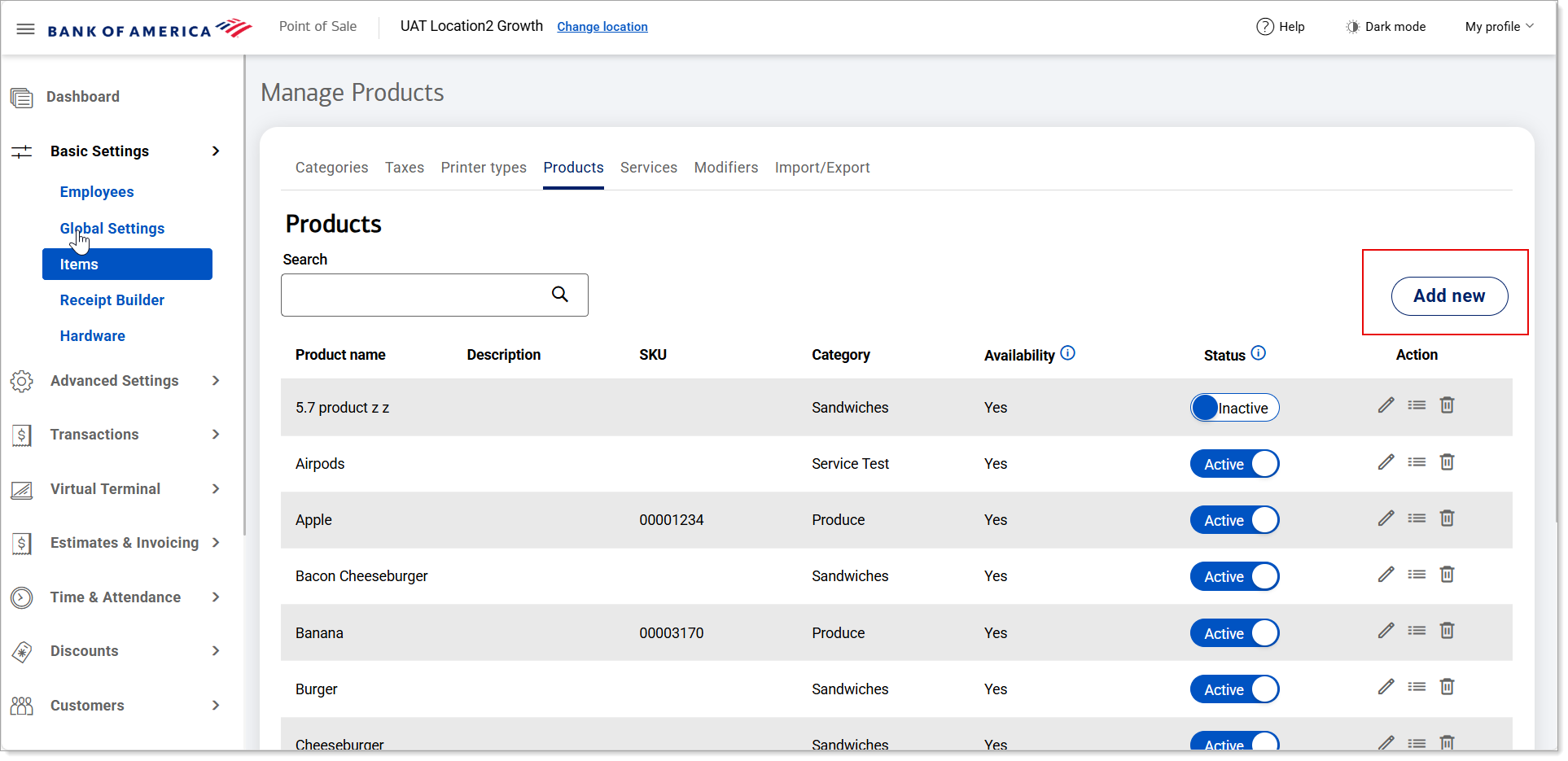Edit the Bacon Cheeseburger product
The height and width of the screenshot is (761, 1568).
(1386, 575)
